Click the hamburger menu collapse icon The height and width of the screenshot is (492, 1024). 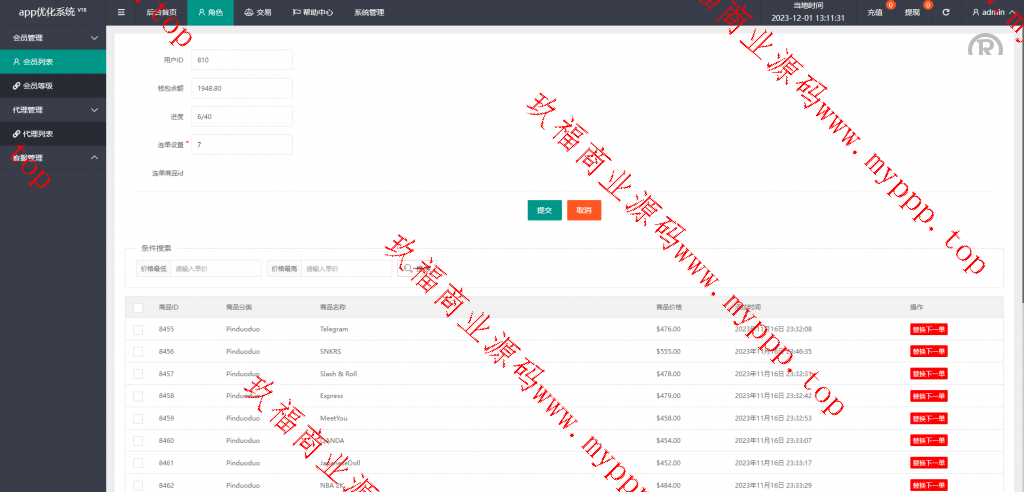coord(121,13)
